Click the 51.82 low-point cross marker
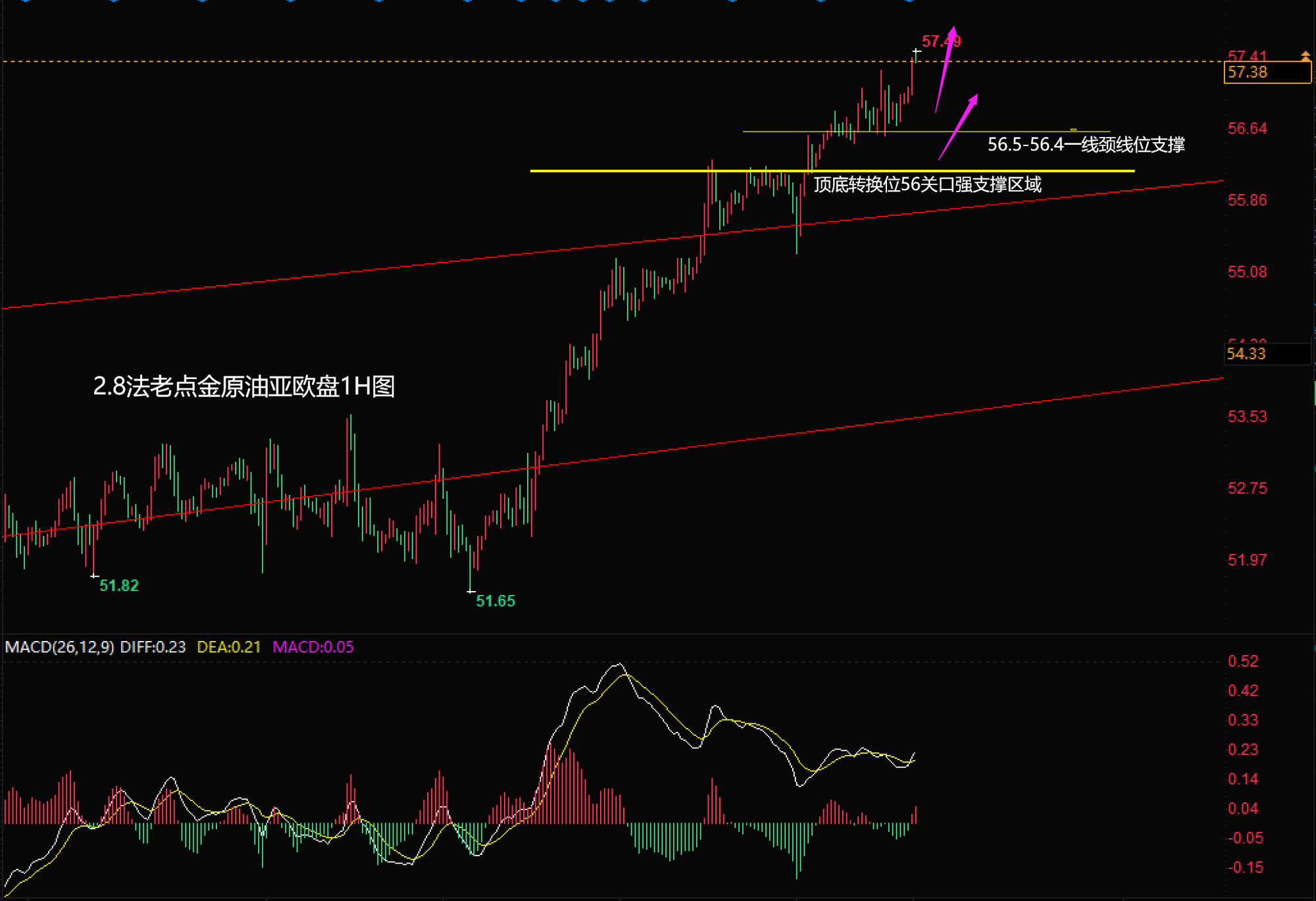 (x=94, y=576)
